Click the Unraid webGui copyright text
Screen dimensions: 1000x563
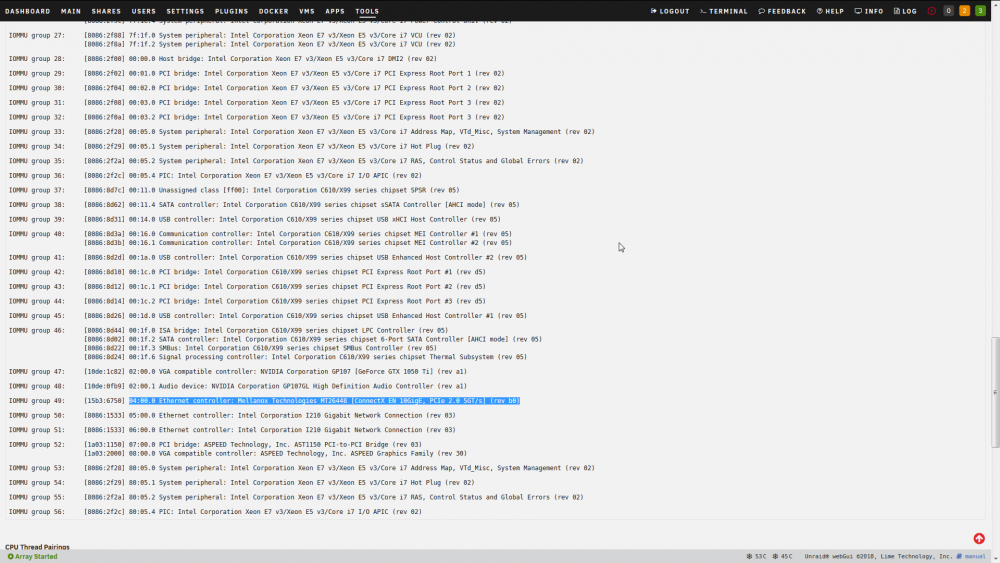click(x=878, y=557)
